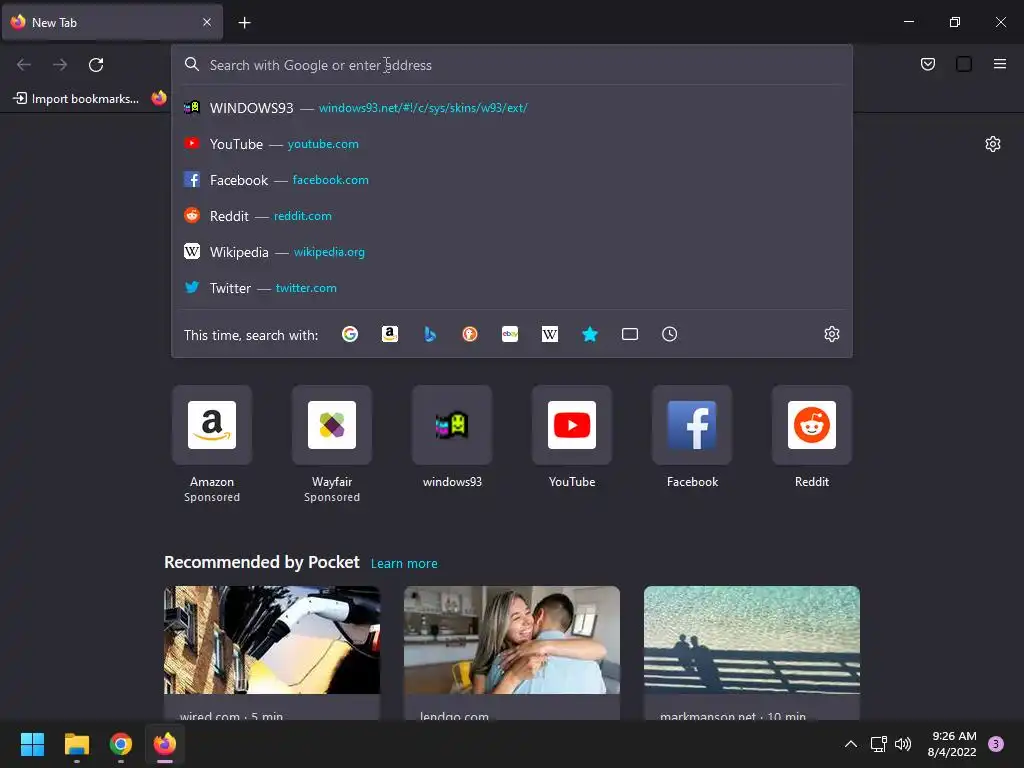Image resolution: width=1024 pixels, height=768 pixels.
Task: Switch to Chrome on the taskbar
Action: point(121,744)
